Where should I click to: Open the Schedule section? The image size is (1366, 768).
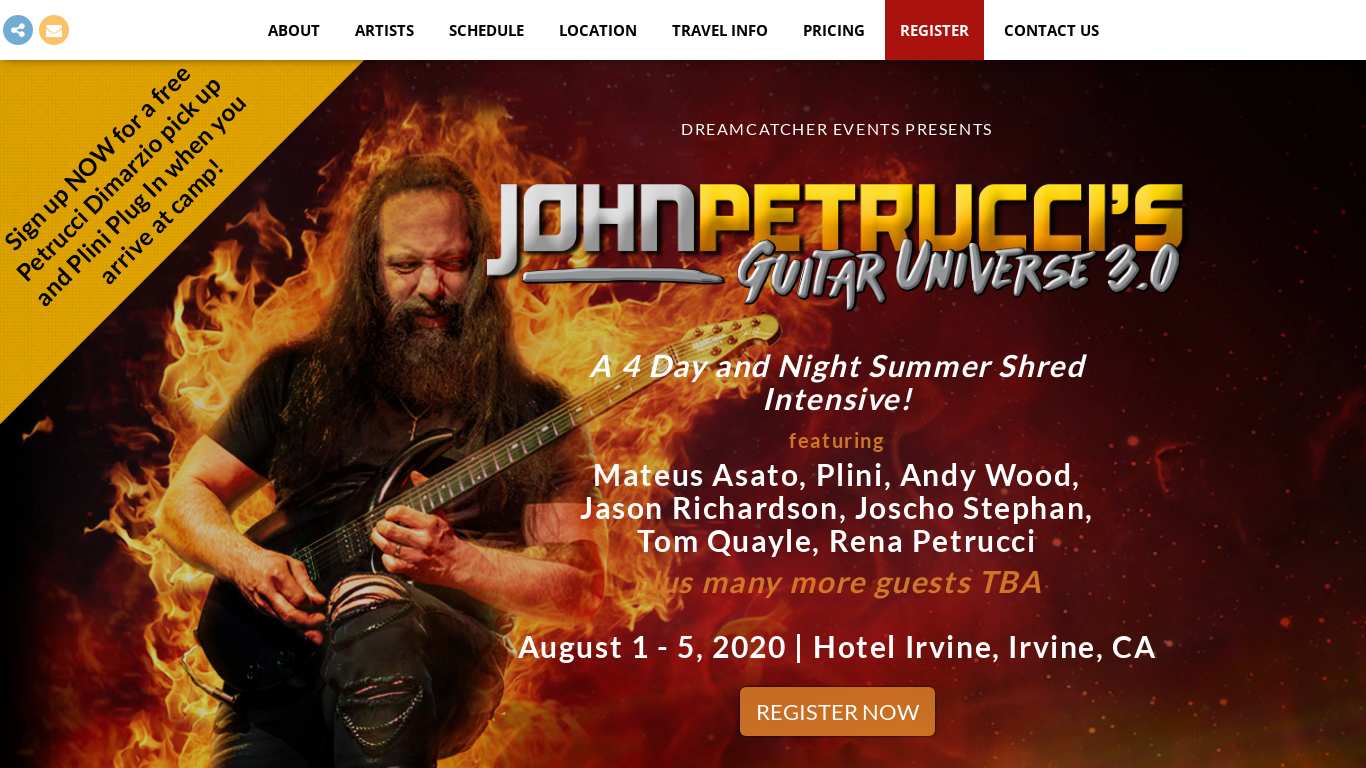click(486, 30)
